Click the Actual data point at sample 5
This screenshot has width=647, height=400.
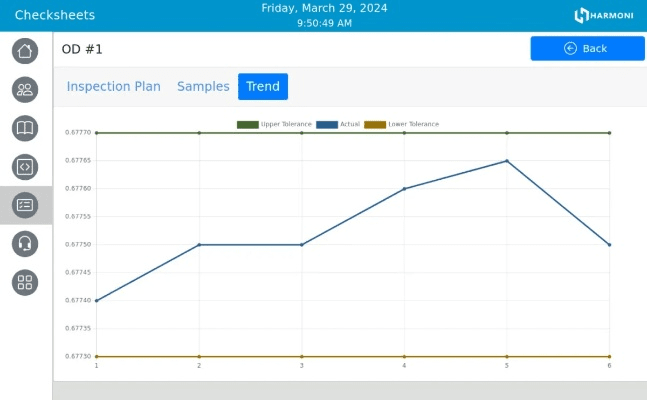click(507, 161)
